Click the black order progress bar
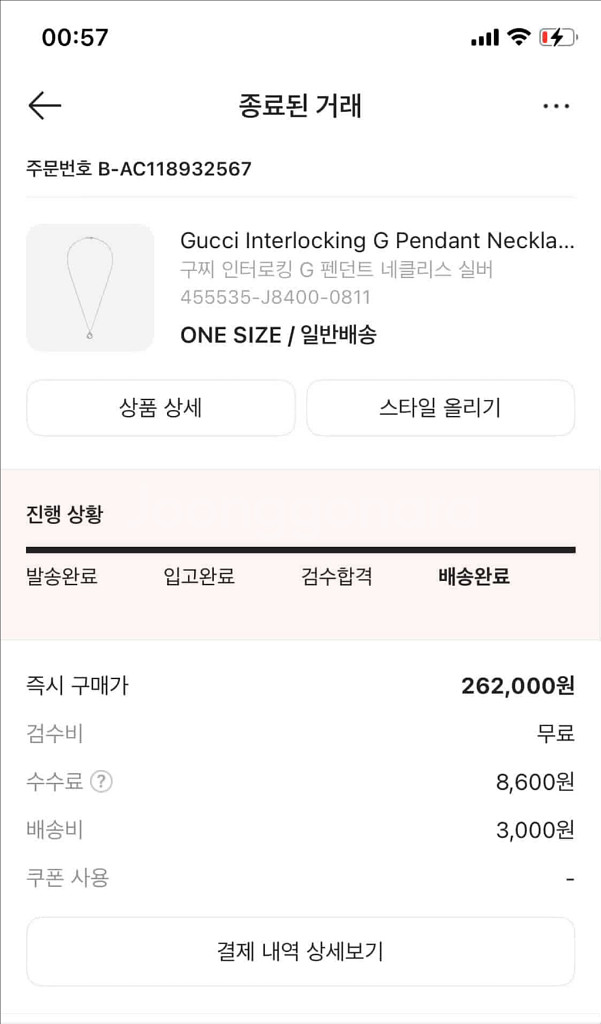601x1024 pixels. coord(300,549)
